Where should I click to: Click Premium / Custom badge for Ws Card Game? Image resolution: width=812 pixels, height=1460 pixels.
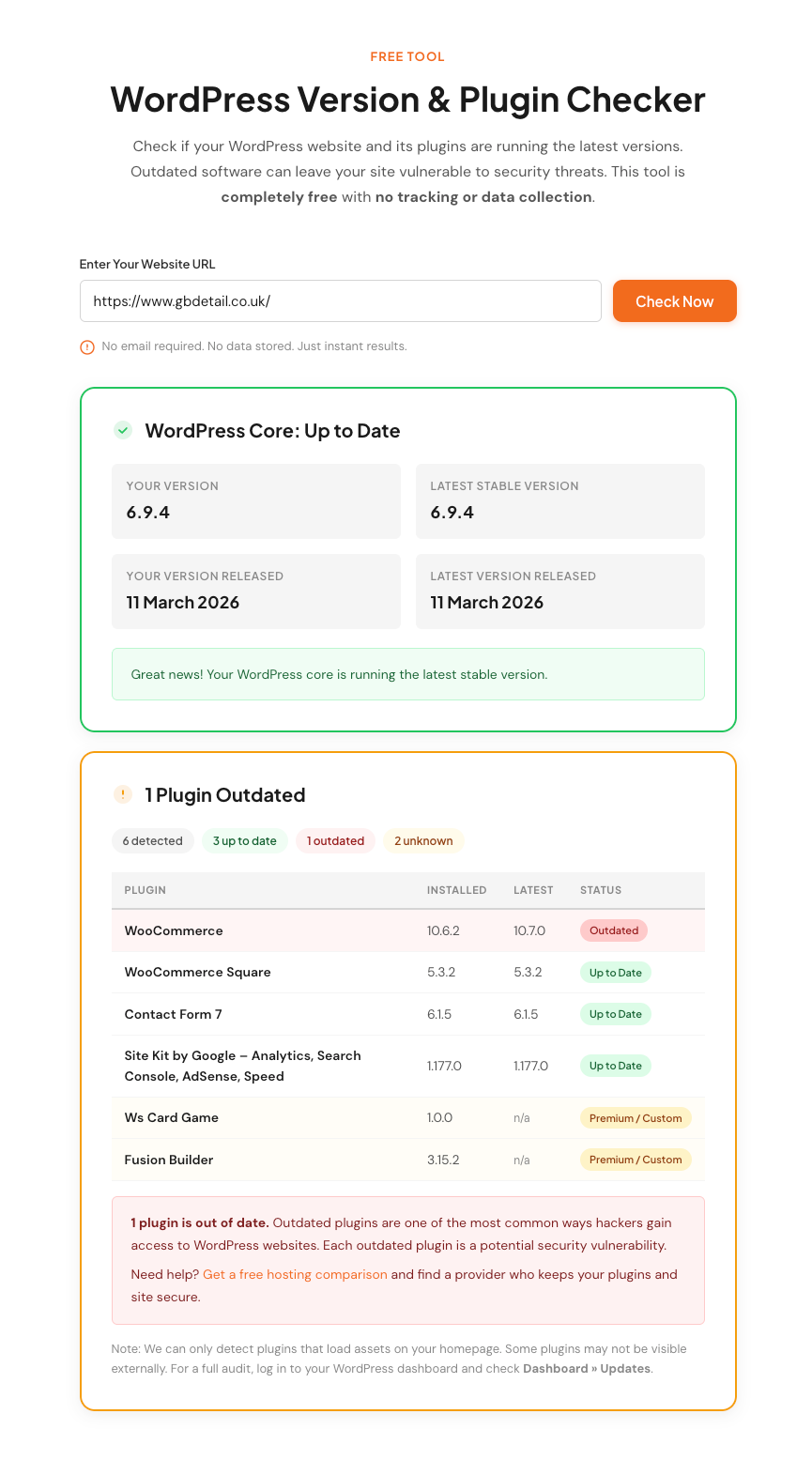point(636,1117)
